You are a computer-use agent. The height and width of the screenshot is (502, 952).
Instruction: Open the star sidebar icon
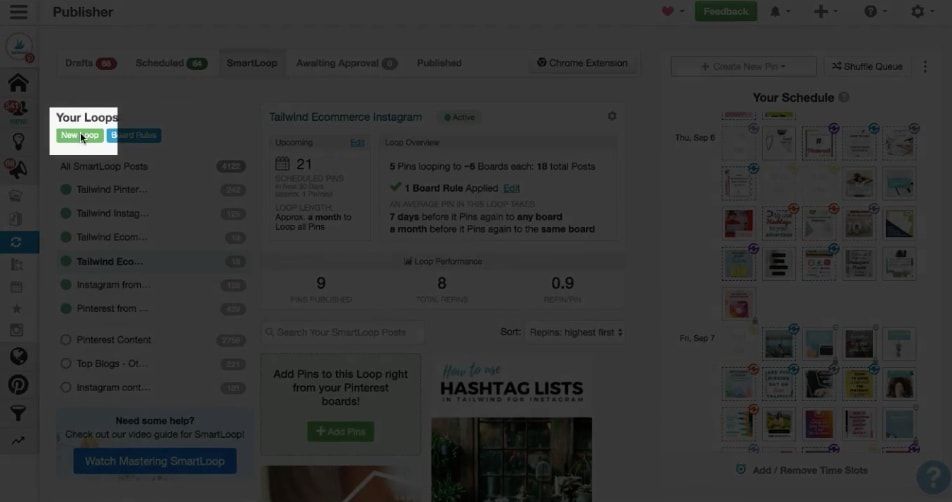[16, 309]
